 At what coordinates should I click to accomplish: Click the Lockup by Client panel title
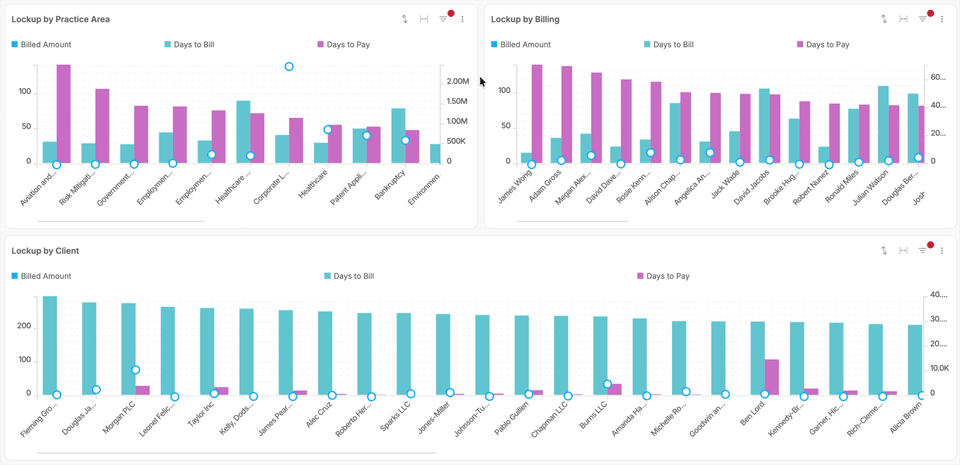pyautogui.click(x=45, y=251)
